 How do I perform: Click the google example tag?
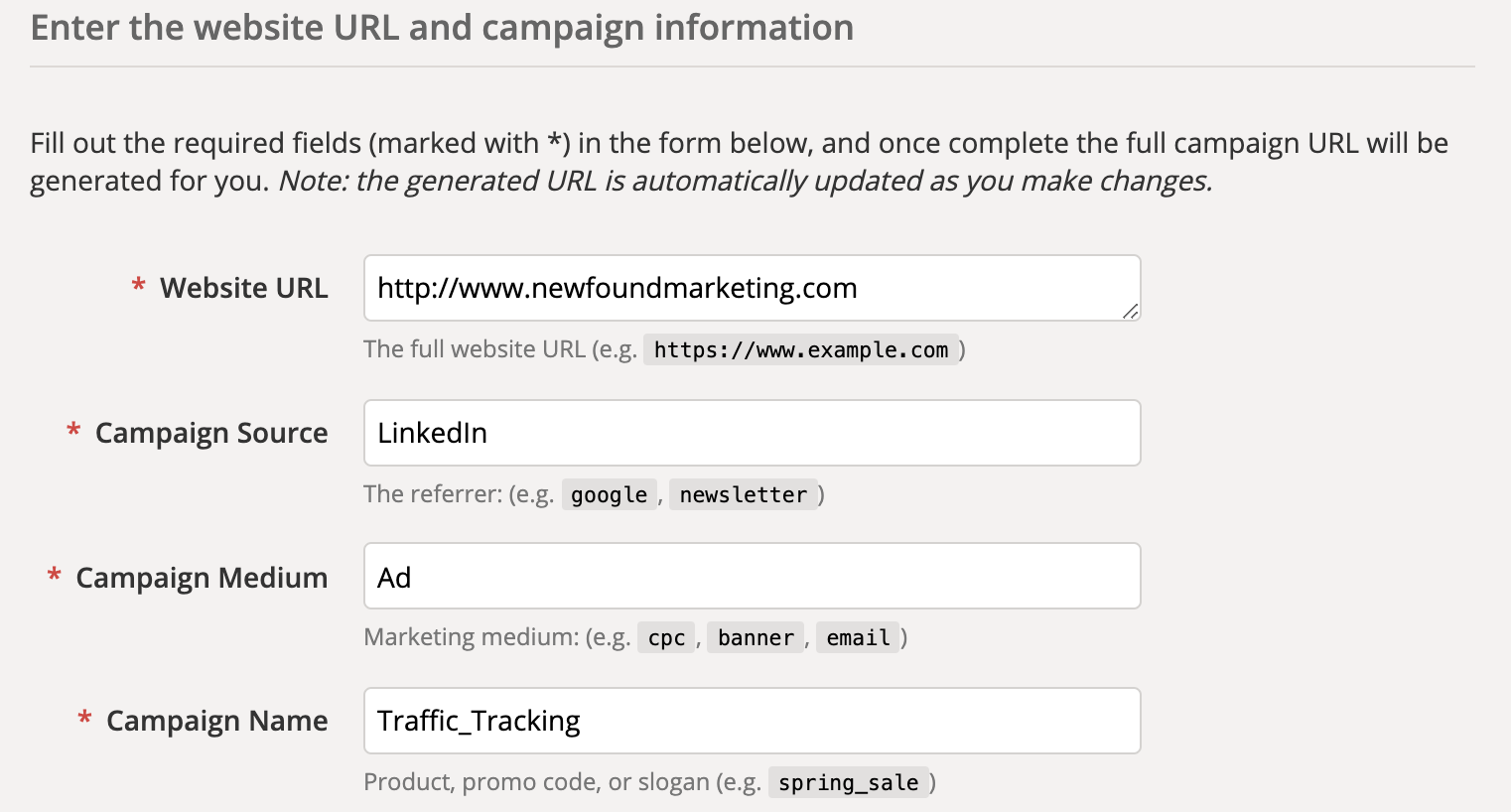pos(609,494)
